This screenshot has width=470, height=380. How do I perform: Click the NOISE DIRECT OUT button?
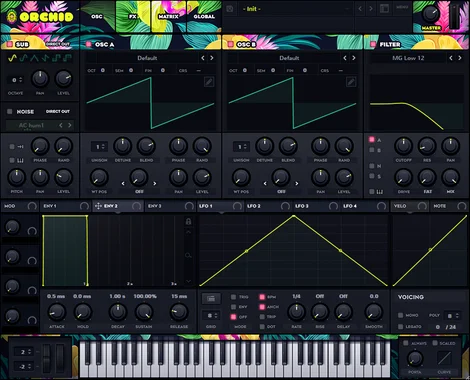pos(58,111)
